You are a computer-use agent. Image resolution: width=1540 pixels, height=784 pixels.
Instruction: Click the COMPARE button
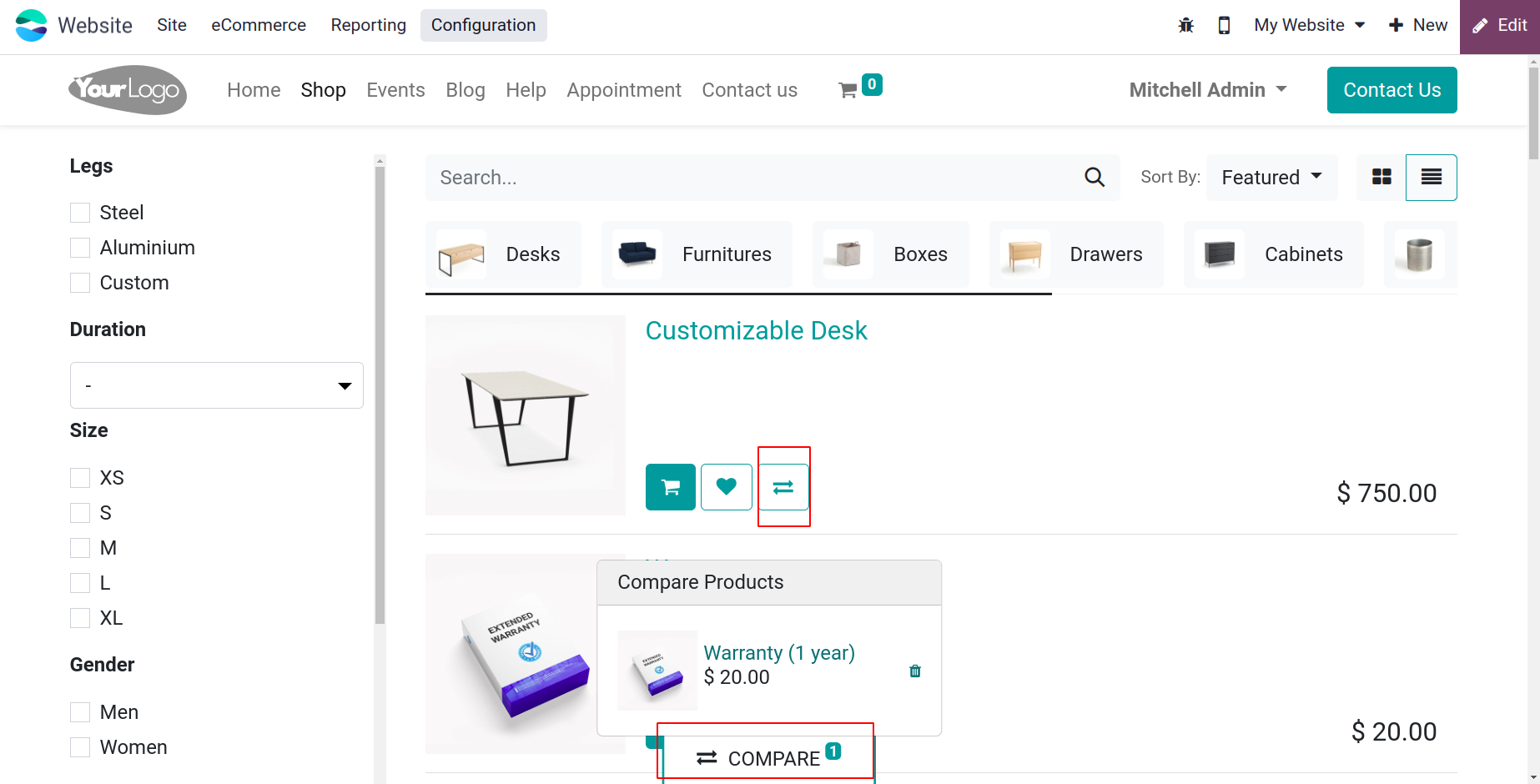pyautogui.click(x=768, y=757)
